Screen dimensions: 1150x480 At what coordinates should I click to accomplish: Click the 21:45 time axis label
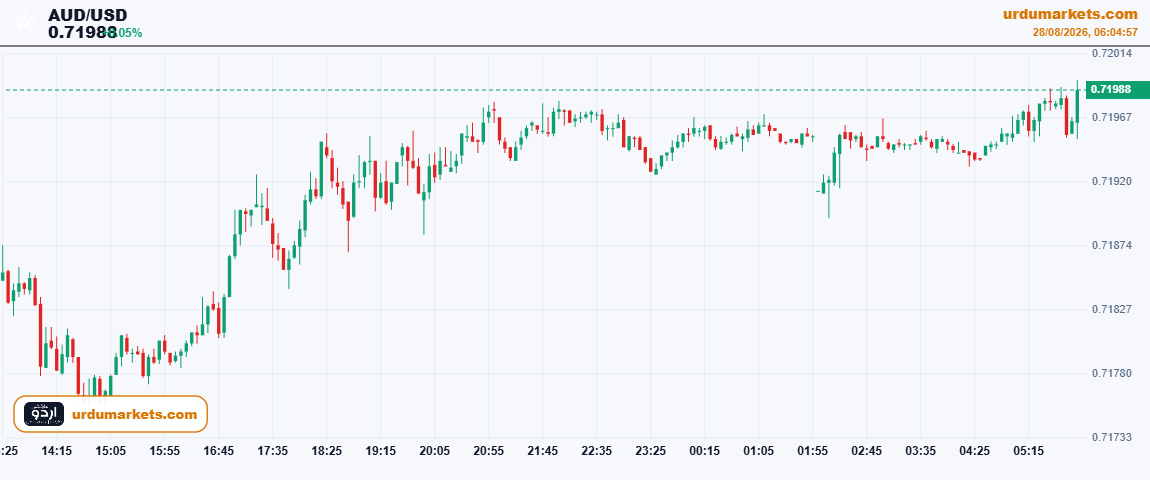tap(542, 451)
